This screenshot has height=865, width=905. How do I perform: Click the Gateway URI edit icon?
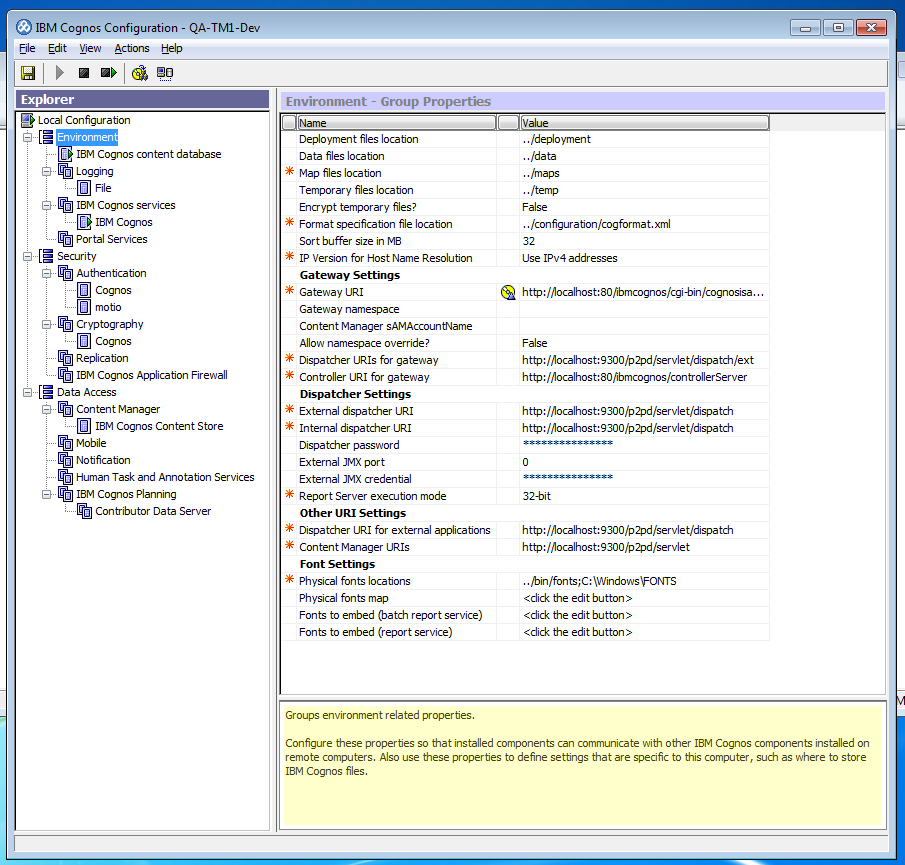508,293
